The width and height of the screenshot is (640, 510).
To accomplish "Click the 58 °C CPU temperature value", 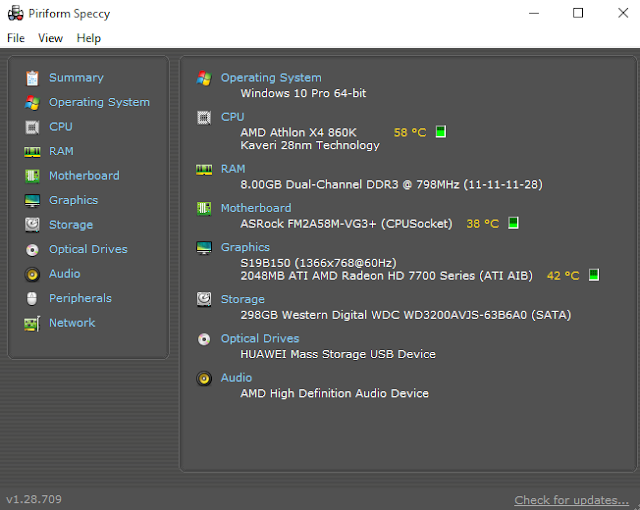I will [x=410, y=133].
